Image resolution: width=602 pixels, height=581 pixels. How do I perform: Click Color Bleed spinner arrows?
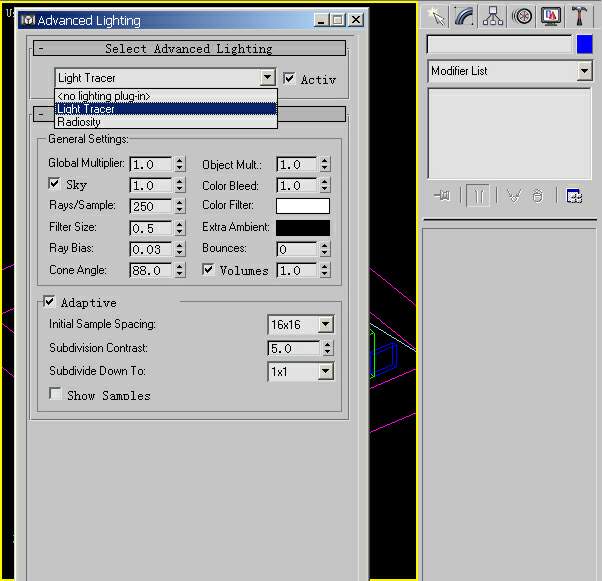click(x=325, y=185)
